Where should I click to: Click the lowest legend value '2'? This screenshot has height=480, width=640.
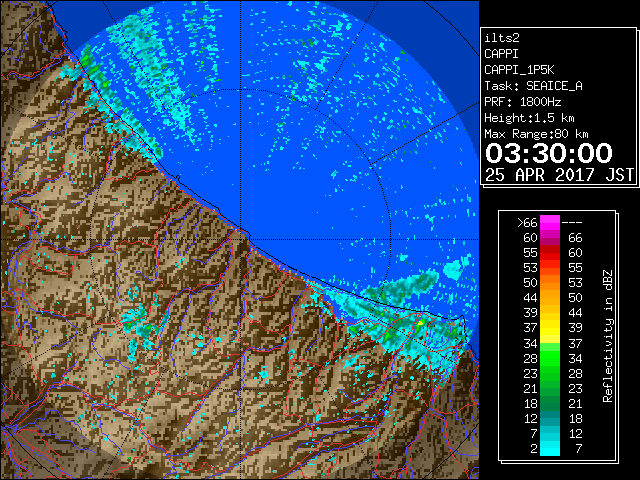[533, 449]
